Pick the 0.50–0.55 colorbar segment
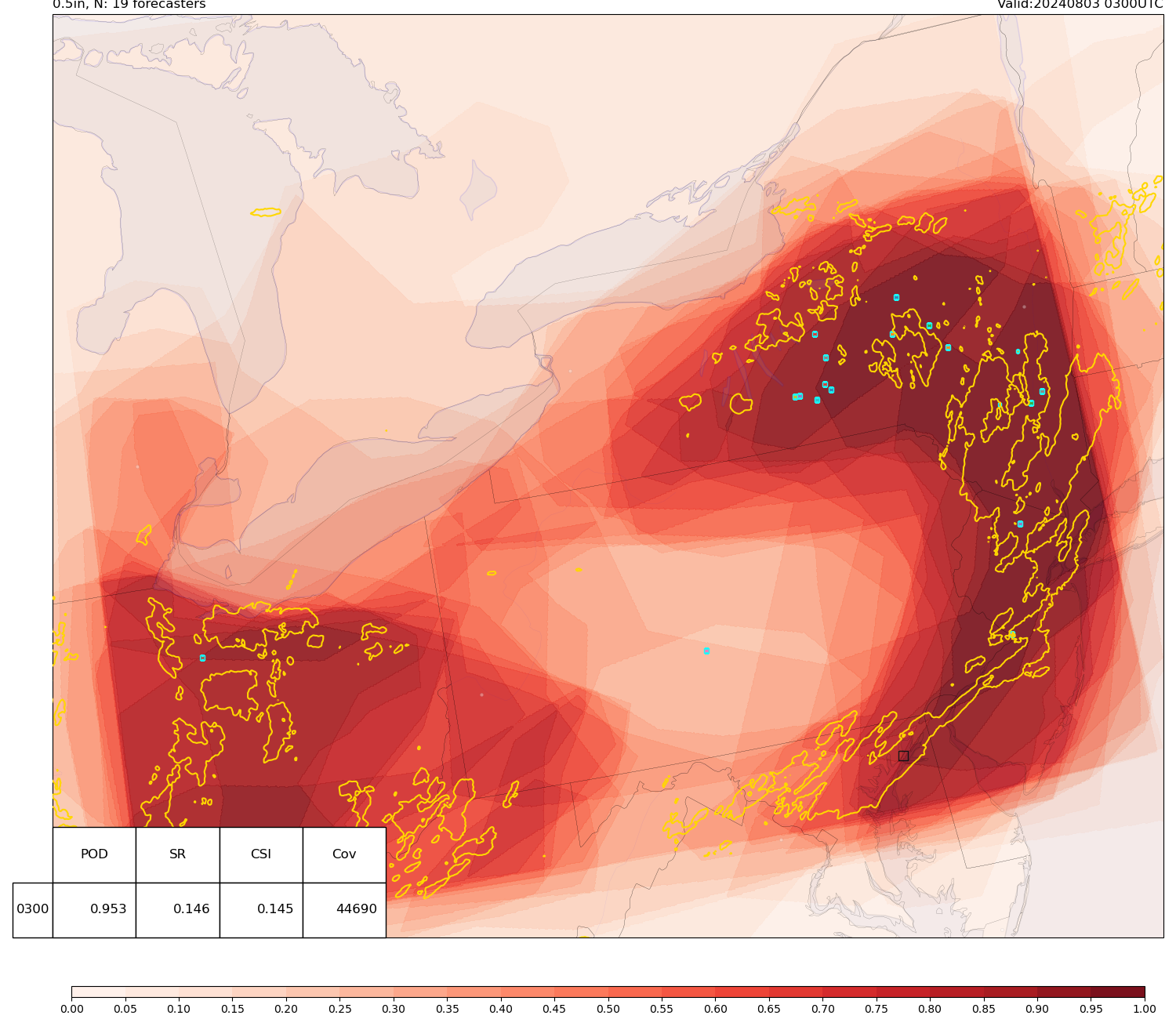Image resolution: width=1176 pixels, height=1019 pixels. [x=635, y=992]
